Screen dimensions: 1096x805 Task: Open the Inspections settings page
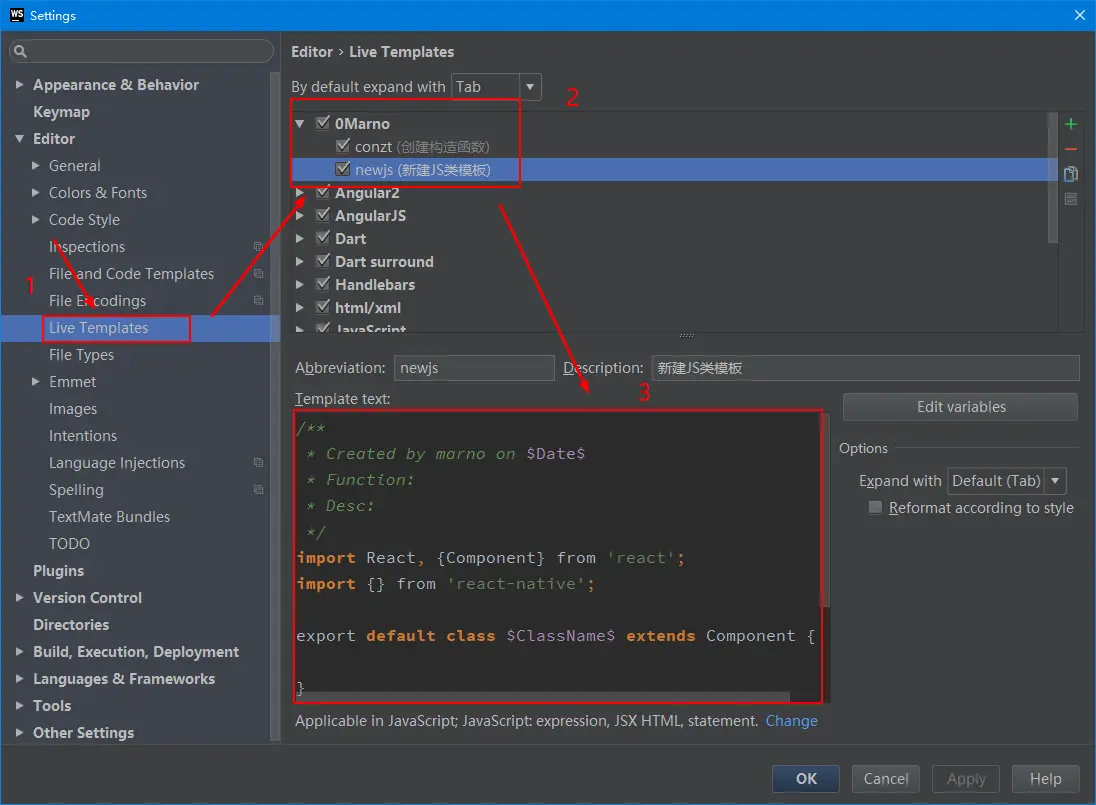[87, 247]
